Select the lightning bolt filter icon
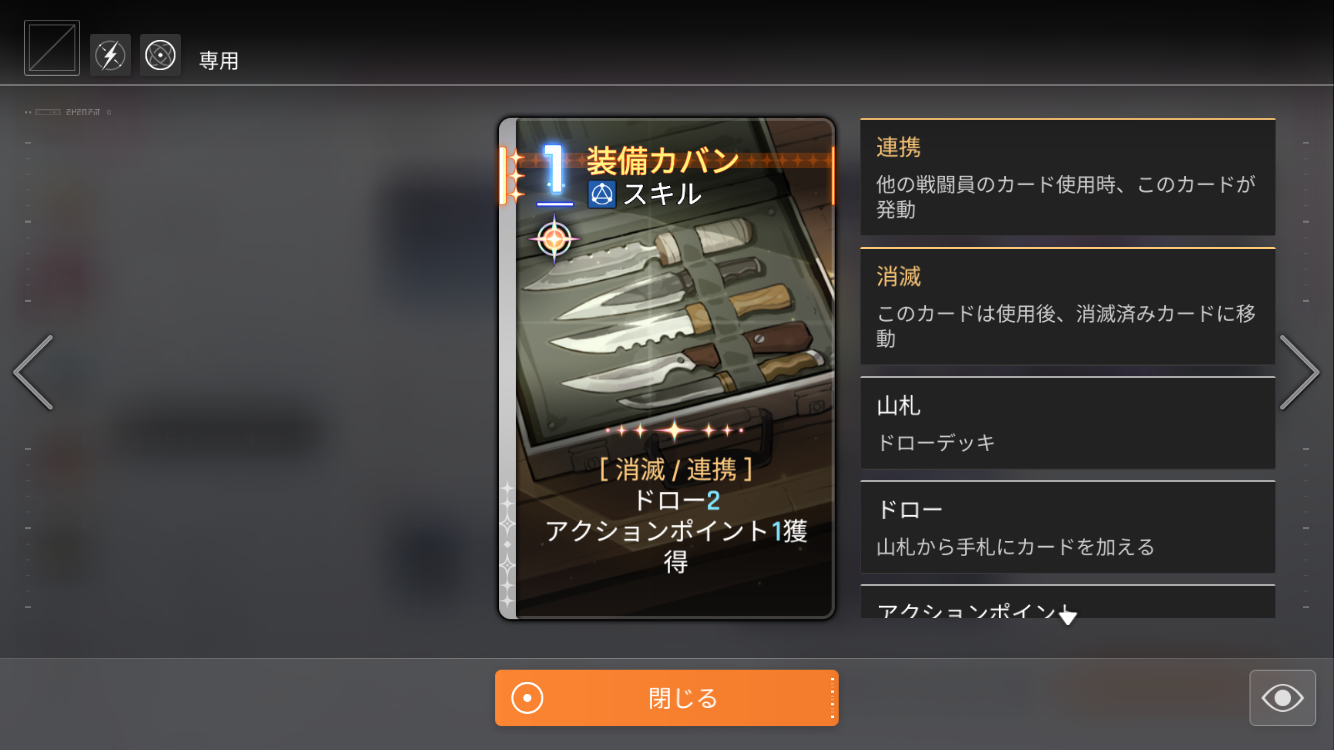 [x=111, y=55]
